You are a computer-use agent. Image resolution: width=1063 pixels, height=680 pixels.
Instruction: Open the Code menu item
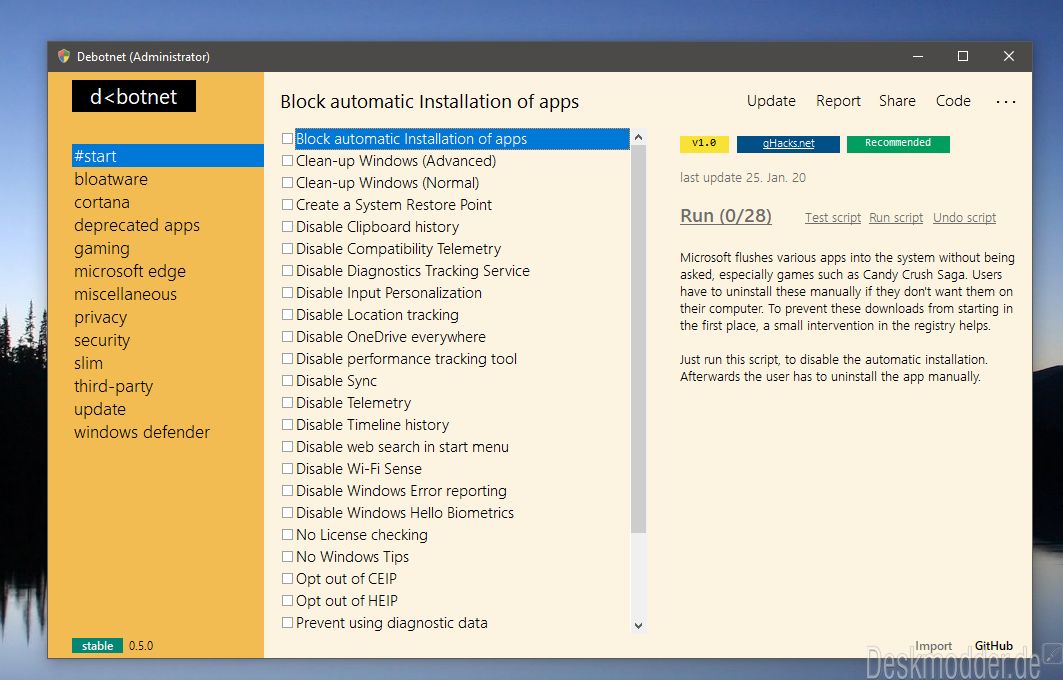pyautogui.click(x=952, y=101)
